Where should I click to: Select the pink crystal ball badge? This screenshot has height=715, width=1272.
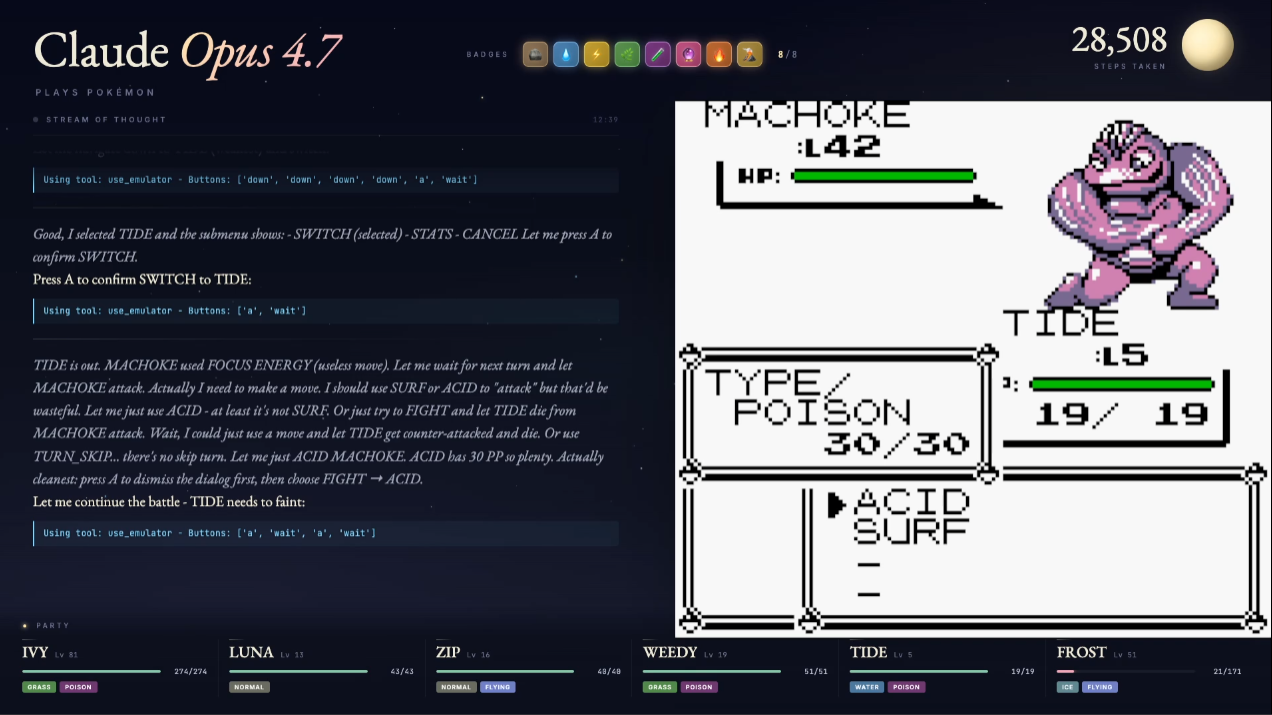click(688, 54)
